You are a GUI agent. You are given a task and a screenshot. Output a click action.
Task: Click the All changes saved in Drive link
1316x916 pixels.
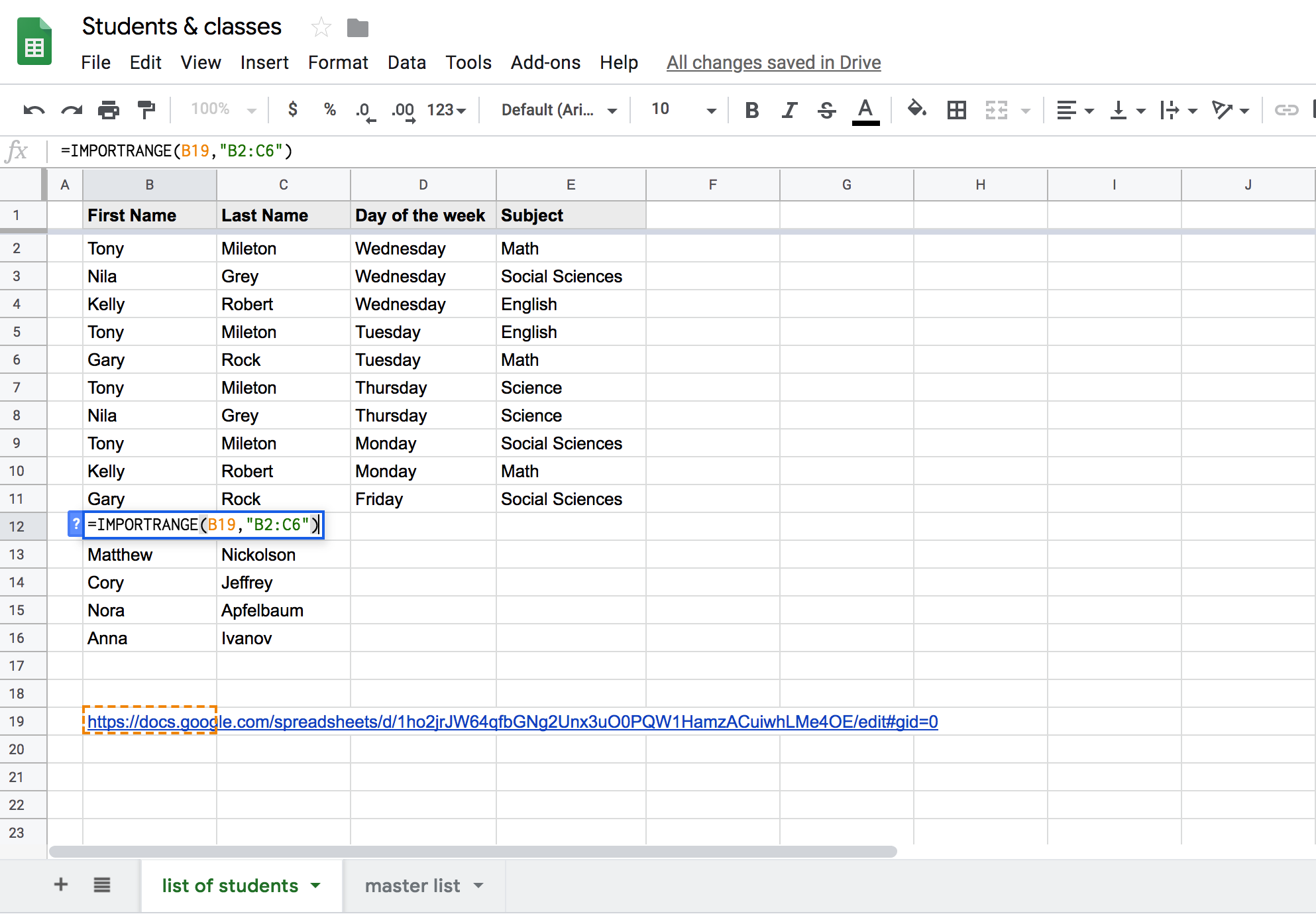pyautogui.click(x=773, y=62)
